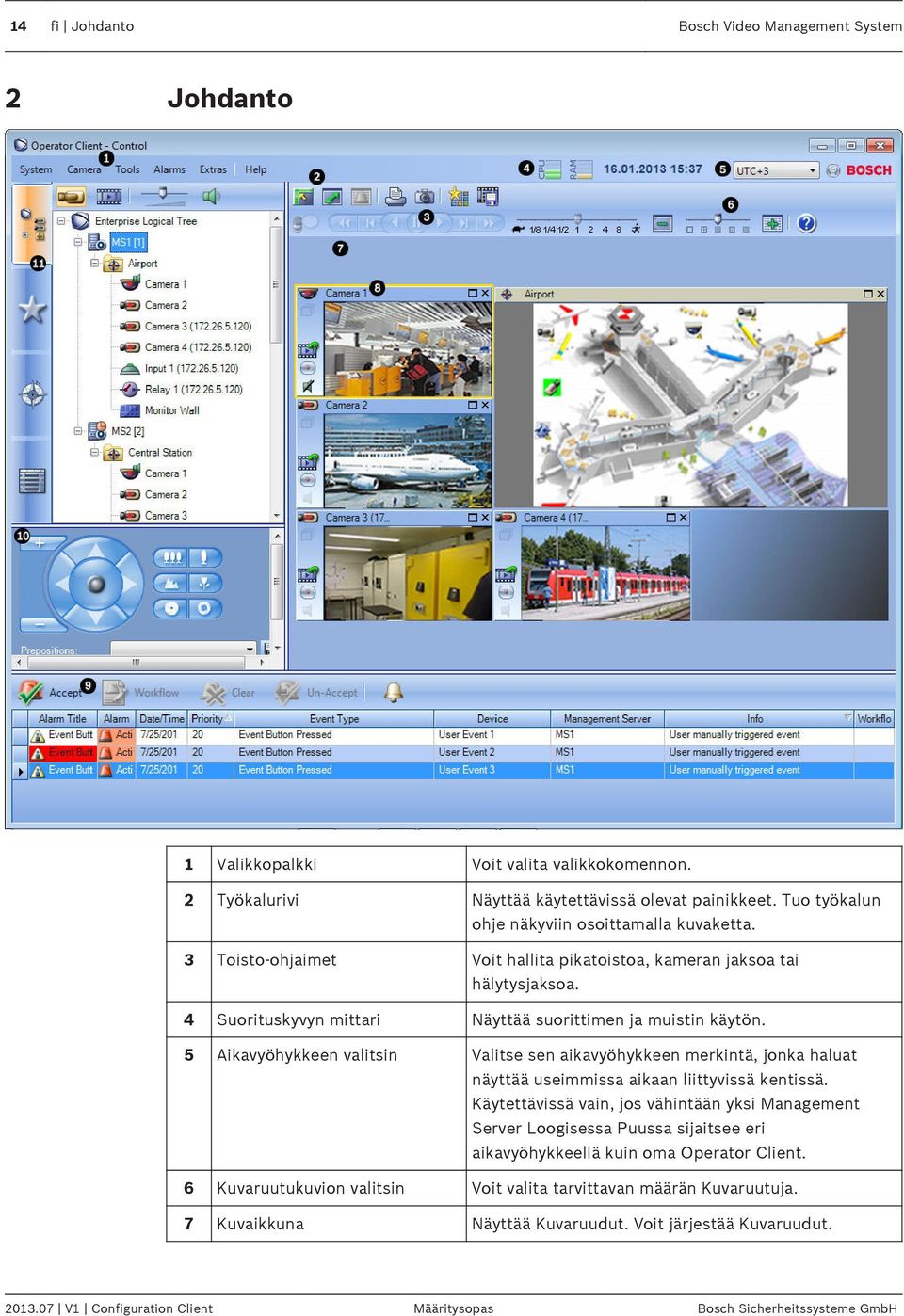
Task: Open the Bookmarks list sidebar icon
Action: click(x=32, y=481)
